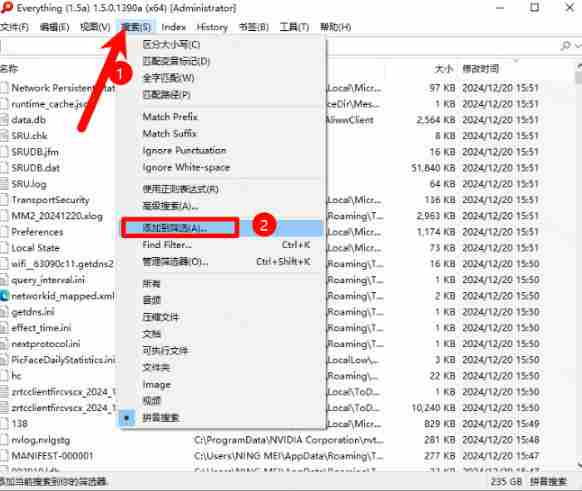The height and width of the screenshot is (491, 582).
Task: Click the file icon beside data.db
Action: [4, 120]
